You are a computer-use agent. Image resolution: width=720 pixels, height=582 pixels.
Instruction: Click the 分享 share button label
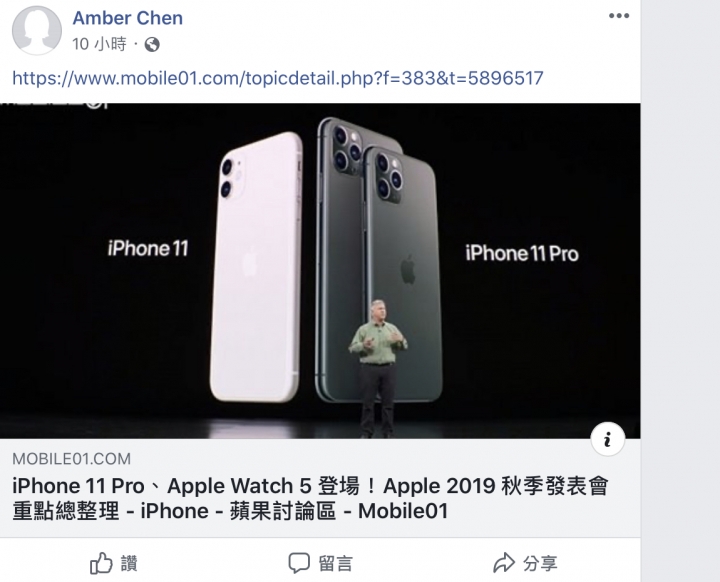(540, 563)
